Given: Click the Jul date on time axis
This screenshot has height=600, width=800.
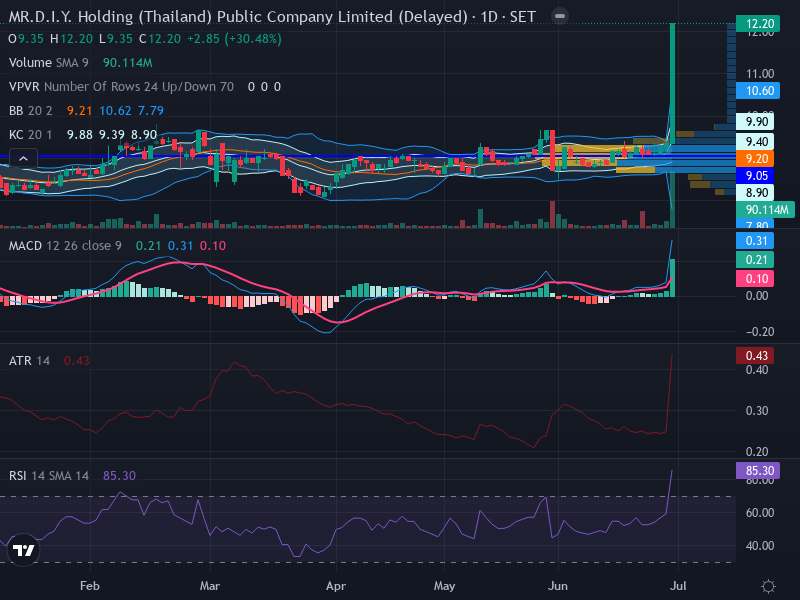Looking at the screenshot, I should [678, 586].
